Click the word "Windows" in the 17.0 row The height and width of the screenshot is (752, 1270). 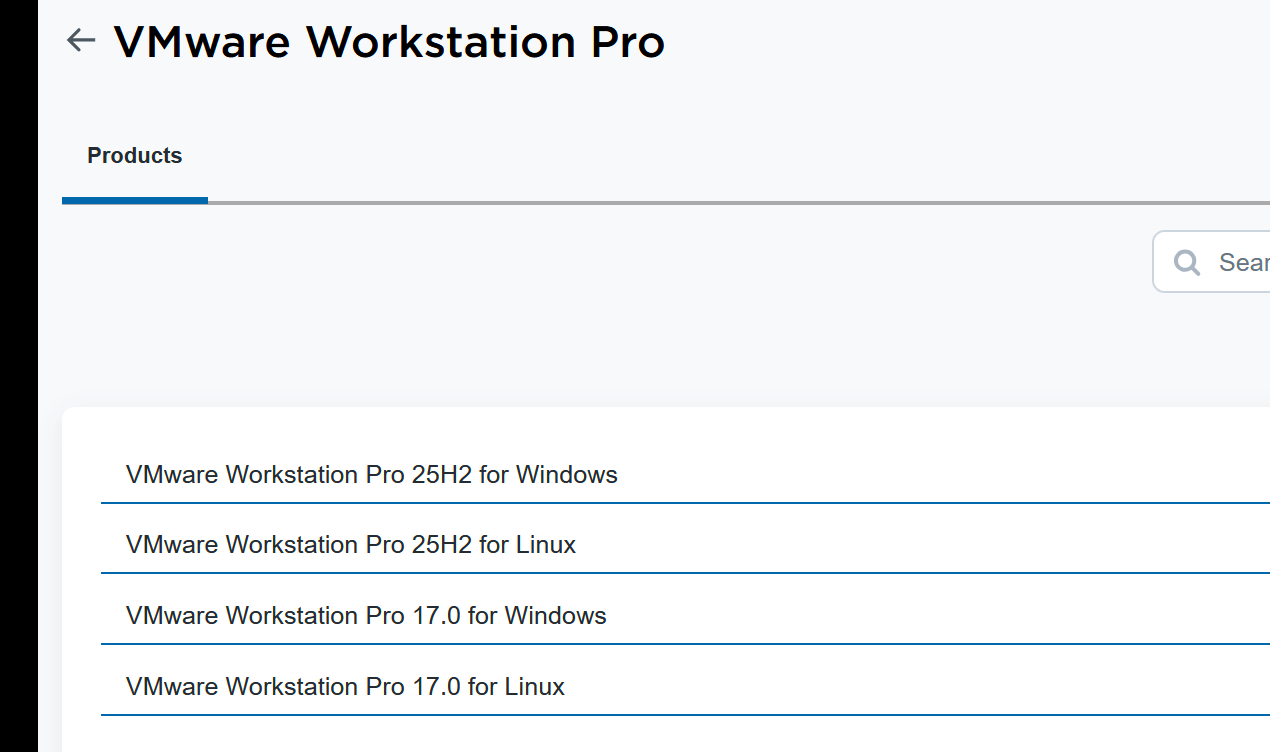pos(555,615)
